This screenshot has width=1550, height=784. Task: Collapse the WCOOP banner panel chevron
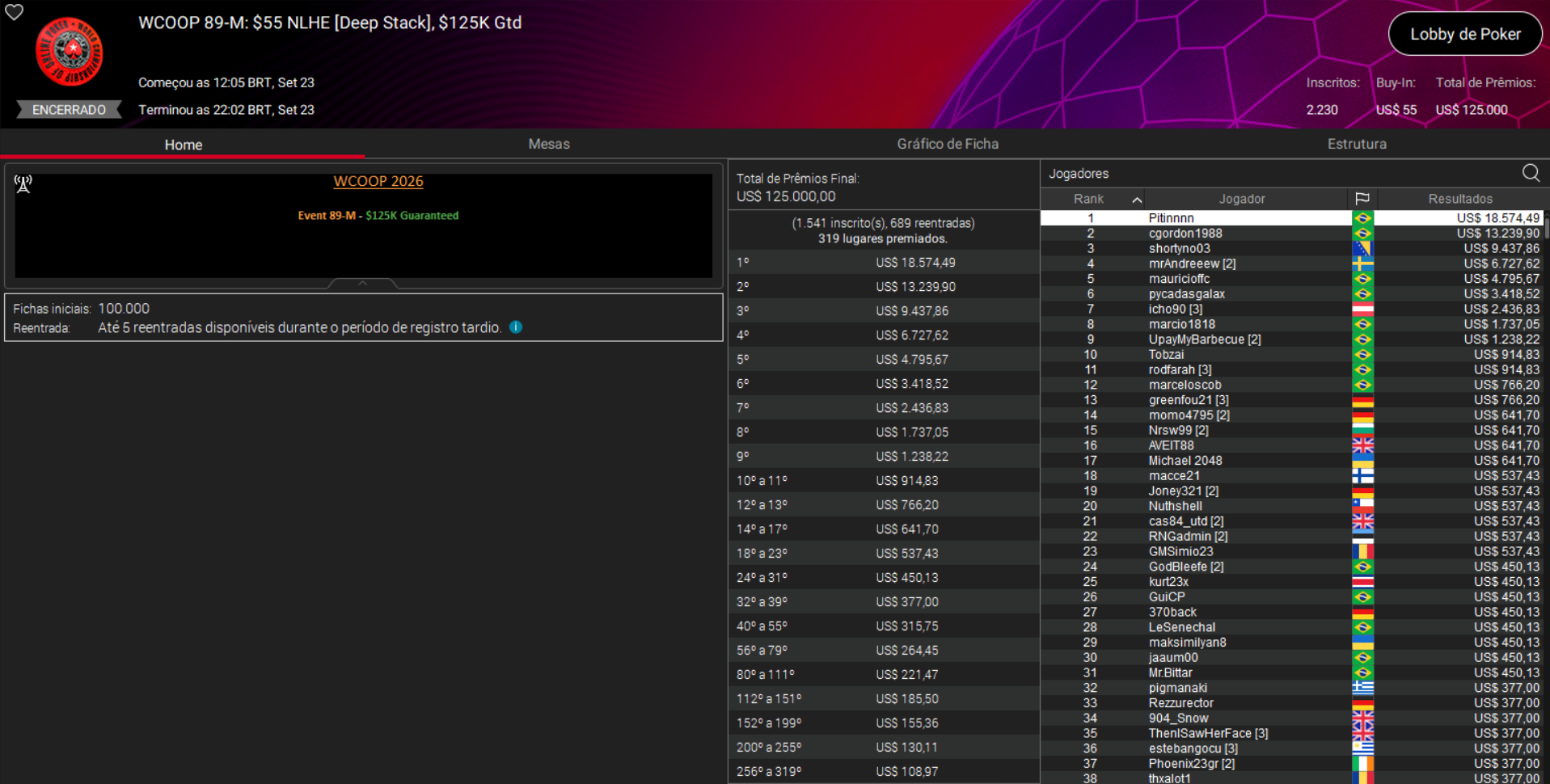pos(362,283)
